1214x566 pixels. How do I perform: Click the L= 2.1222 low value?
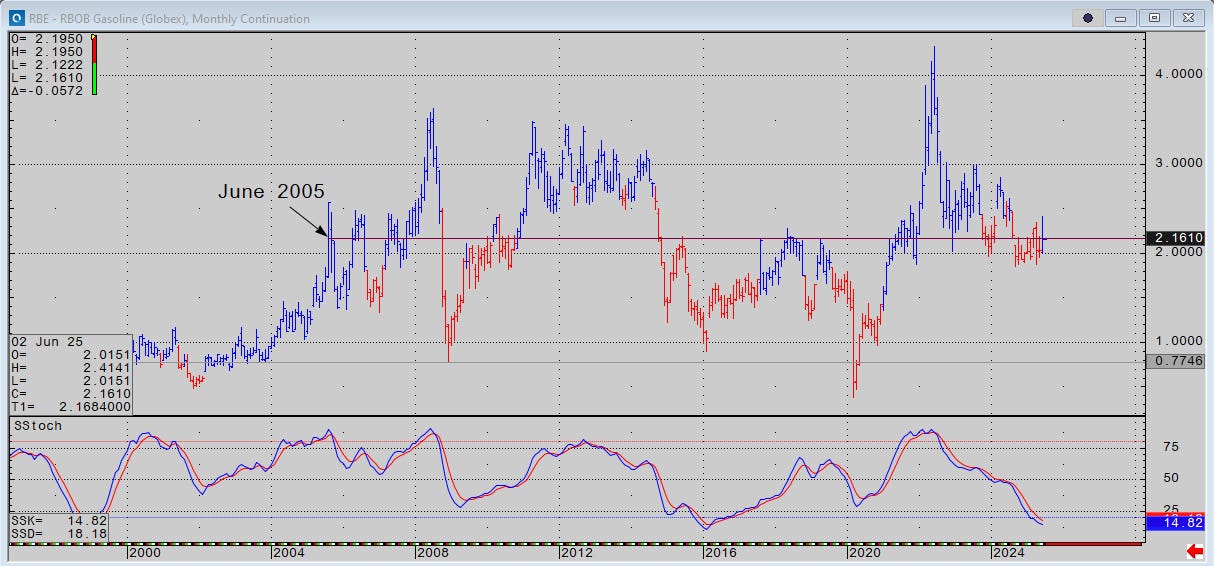(47, 64)
